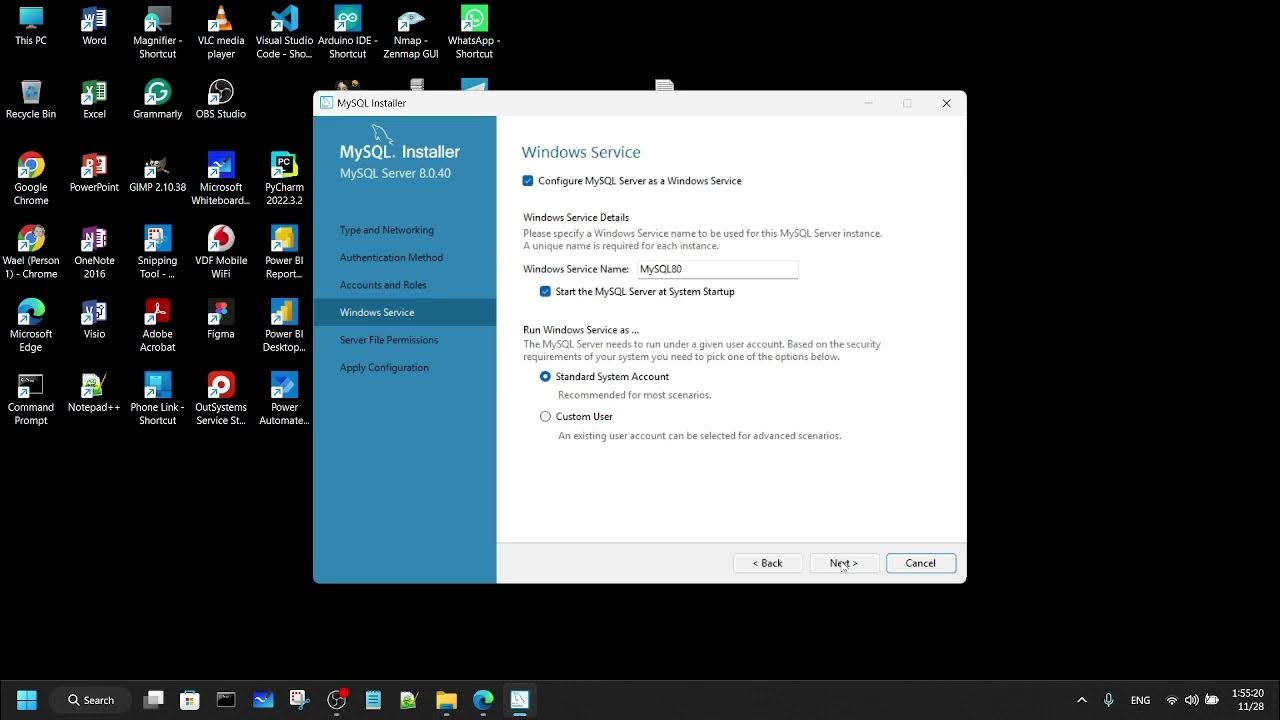The height and width of the screenshot is (720, 1280).
Task: Select the Nmap Zenmap GUI icon
Action: click(x=411, y=32)
